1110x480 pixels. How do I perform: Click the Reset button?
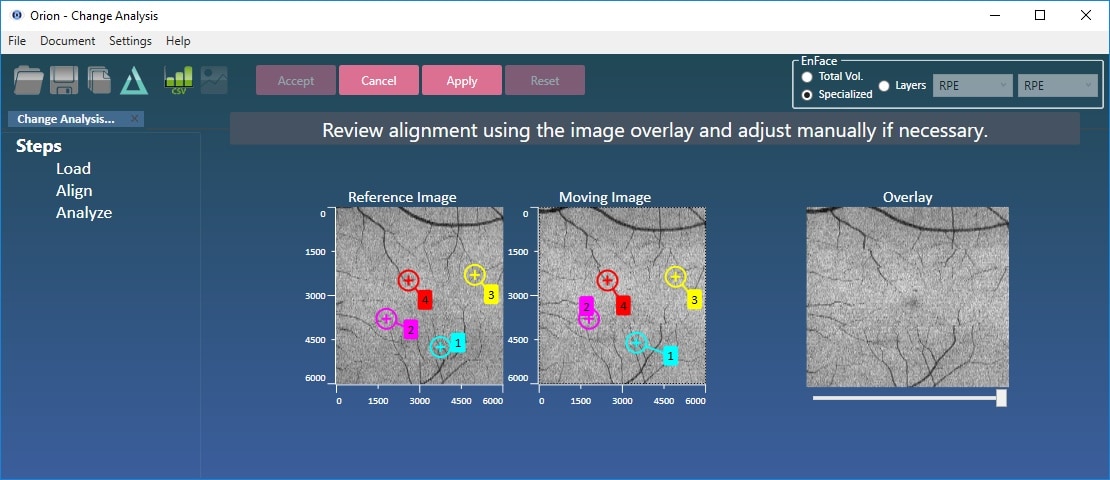(545, 81)
